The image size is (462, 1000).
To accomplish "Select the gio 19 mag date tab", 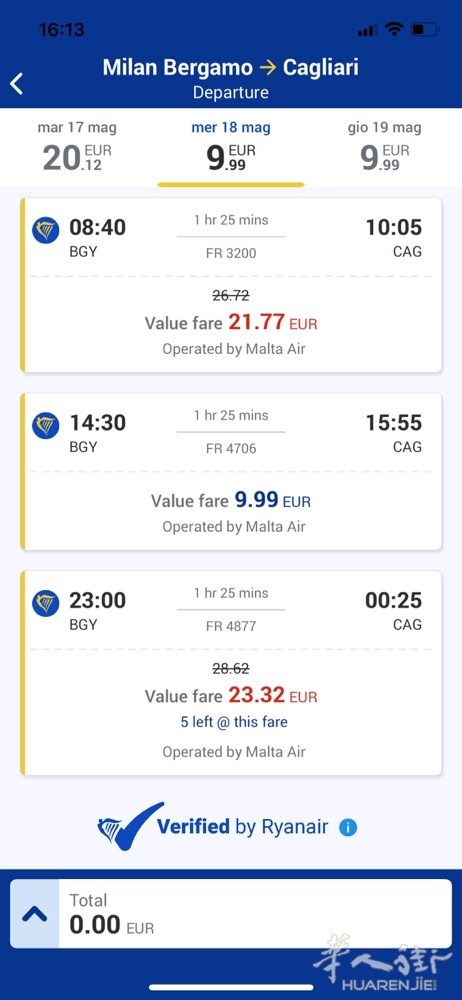I will coord(385,148).
